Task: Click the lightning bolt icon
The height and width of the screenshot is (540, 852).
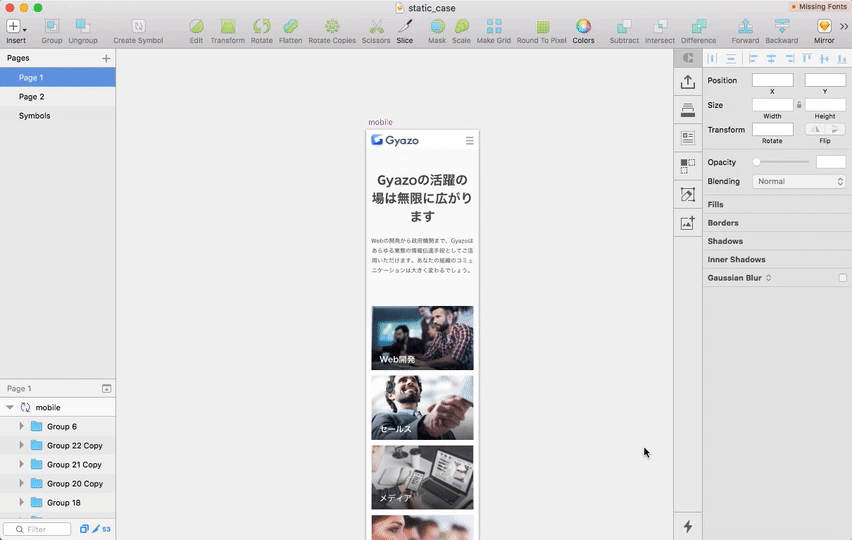Action: (688, 526)
